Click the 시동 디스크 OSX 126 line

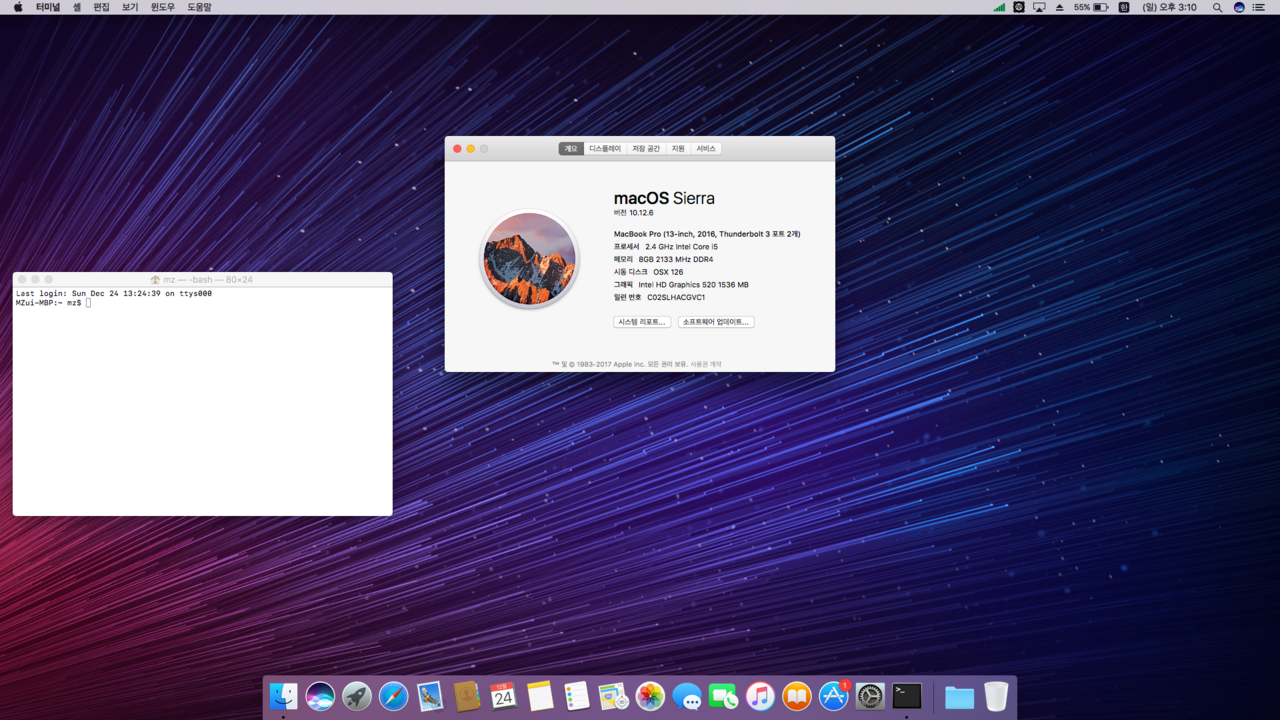point(649,272)
